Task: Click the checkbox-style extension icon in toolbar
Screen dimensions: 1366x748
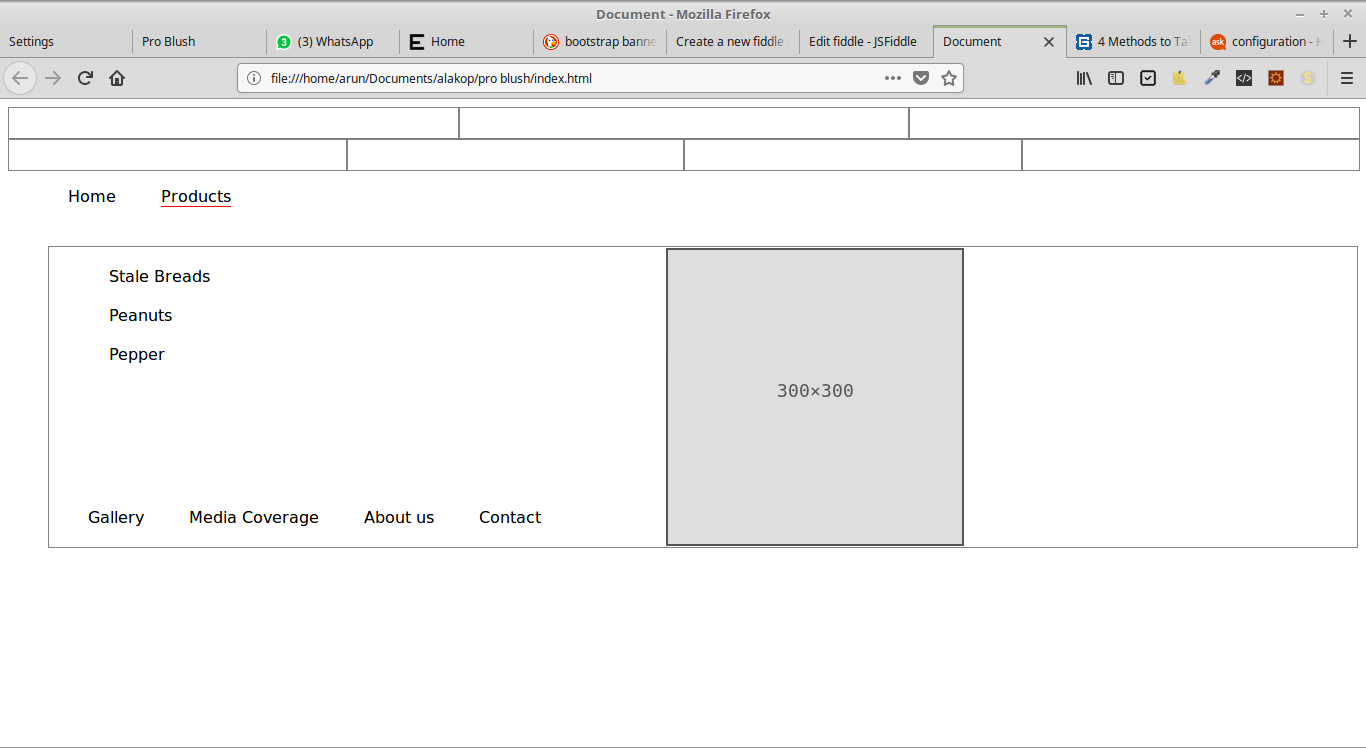Action: [1148, 78]
